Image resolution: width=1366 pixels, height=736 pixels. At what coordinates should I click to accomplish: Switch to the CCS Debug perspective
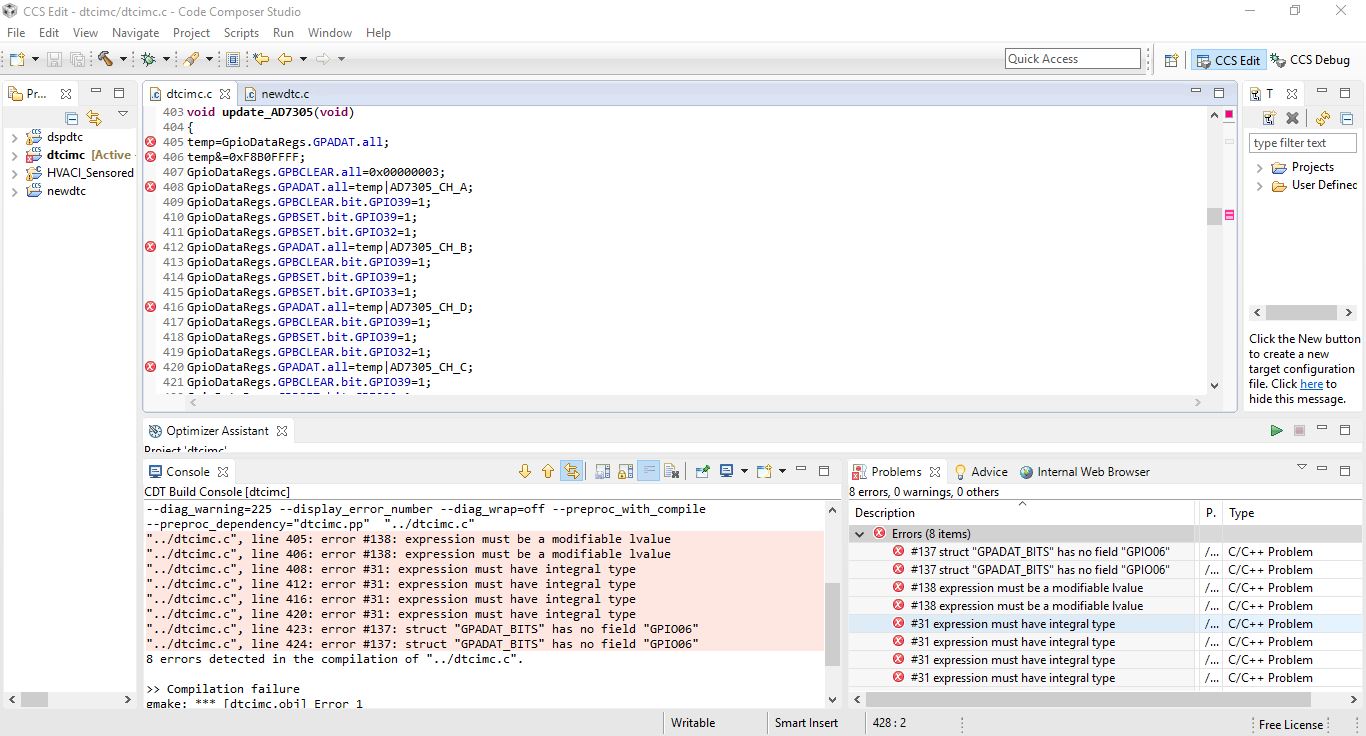(1310, 60)
